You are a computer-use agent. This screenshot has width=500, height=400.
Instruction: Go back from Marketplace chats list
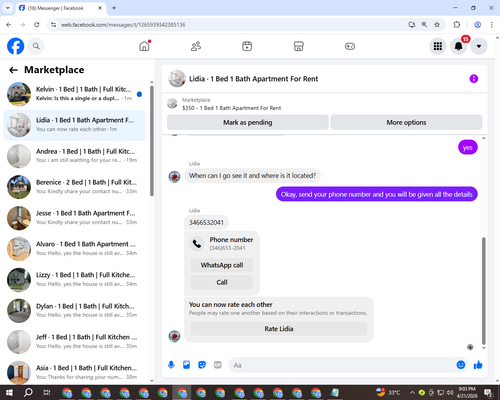click(x=13, y=70)
